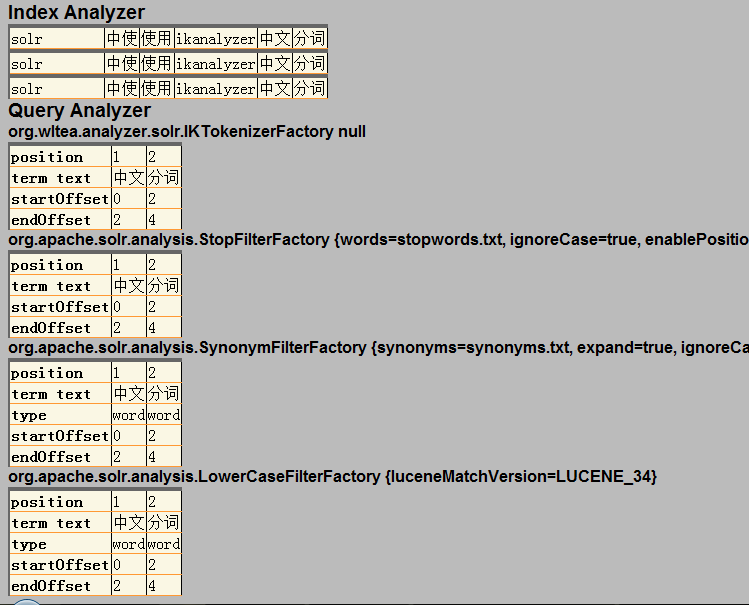Viewport: 749px width, 605px height.
Task: Click type "word" under 中文 in SynonymFilterFactory table
Action: (129, 415)
